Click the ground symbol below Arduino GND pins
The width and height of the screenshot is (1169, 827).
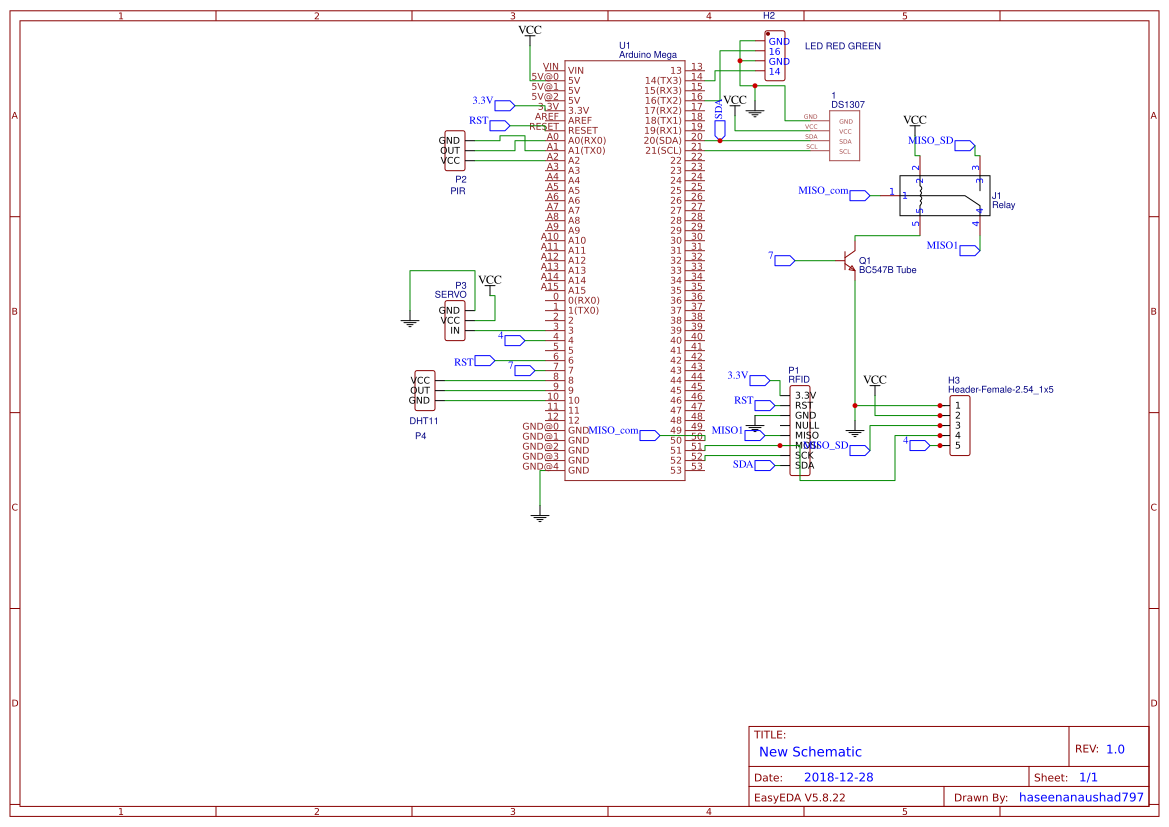540,516
